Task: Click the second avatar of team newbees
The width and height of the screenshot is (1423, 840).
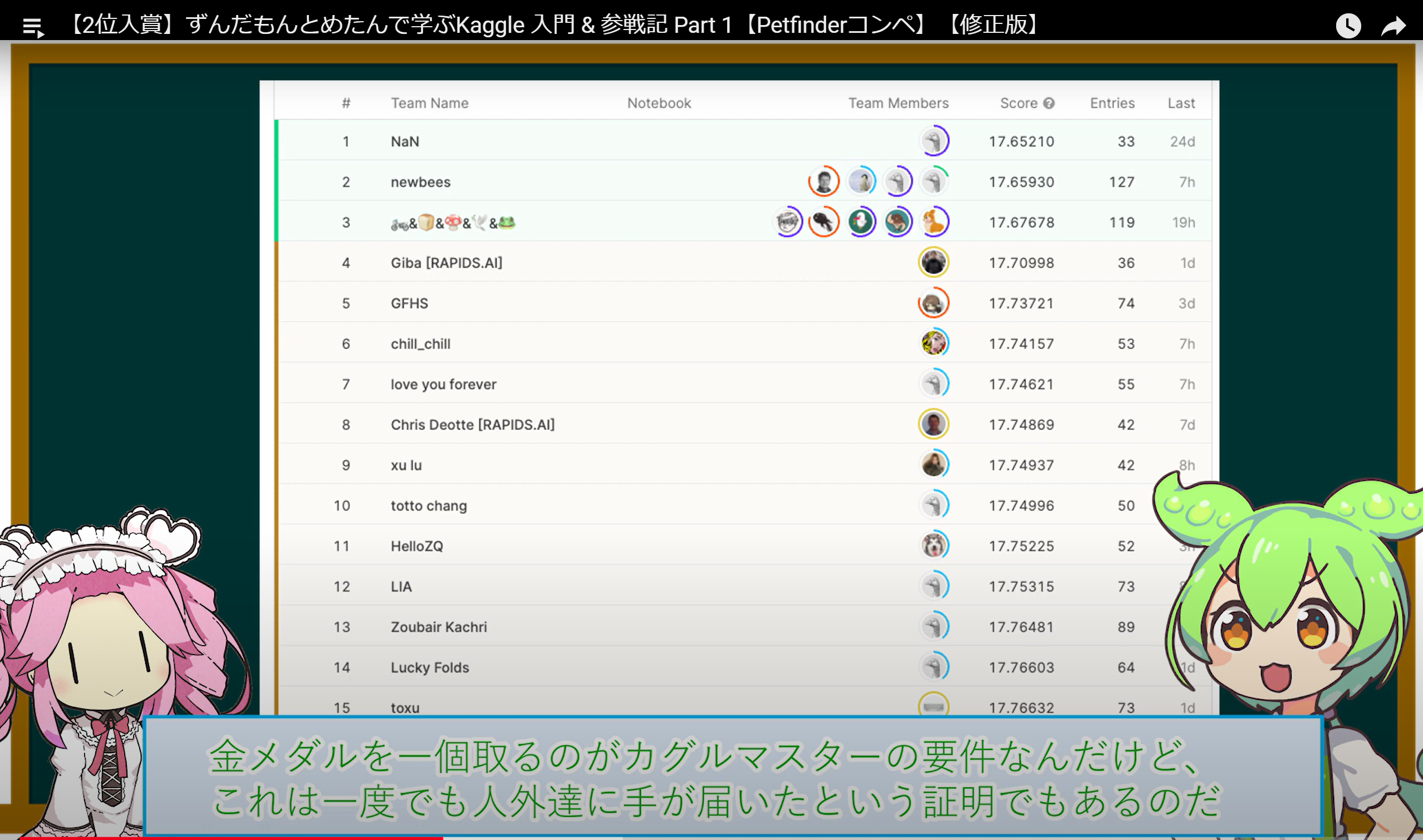Action: click(x=861, y=181)
